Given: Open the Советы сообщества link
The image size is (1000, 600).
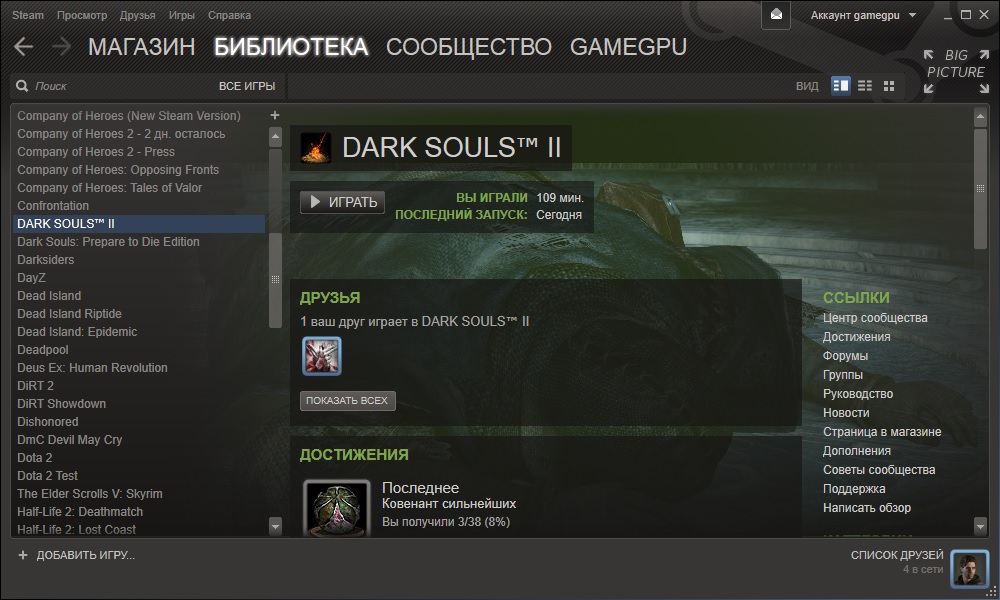Looking at the screenshot, I should point(879,470).
